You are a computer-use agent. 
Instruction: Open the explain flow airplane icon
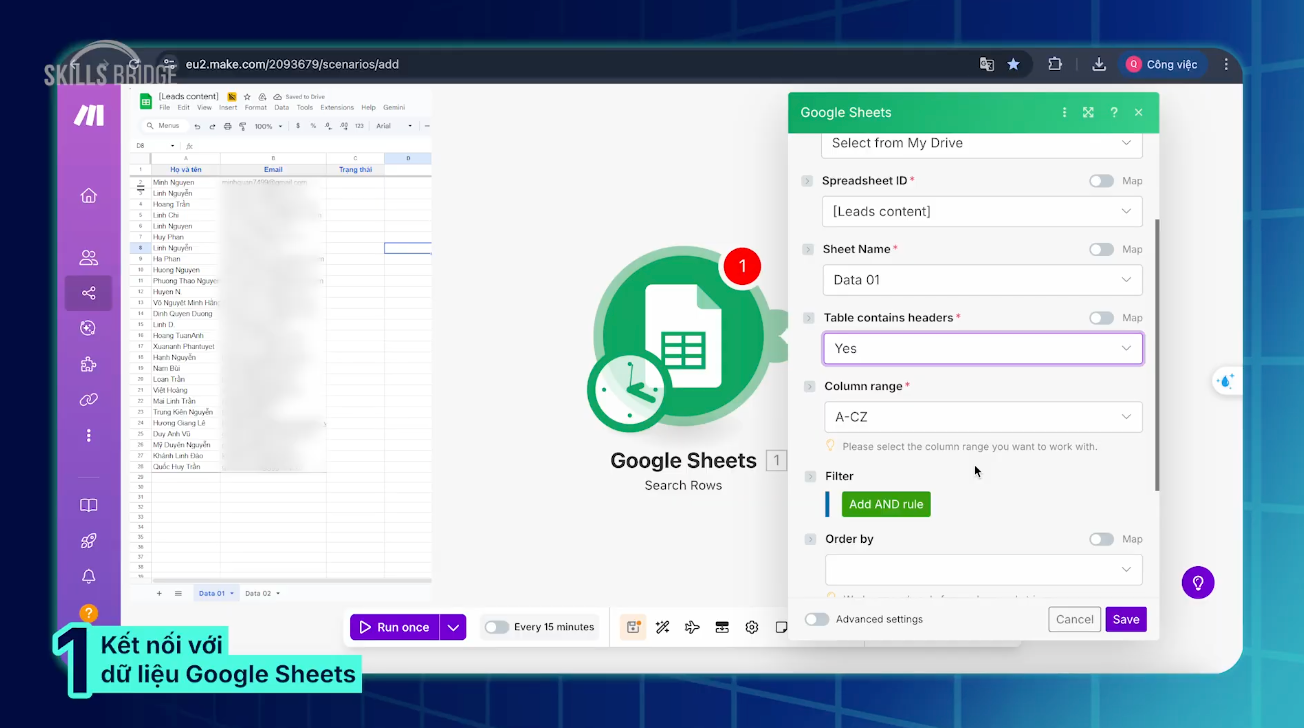(692, 627)
